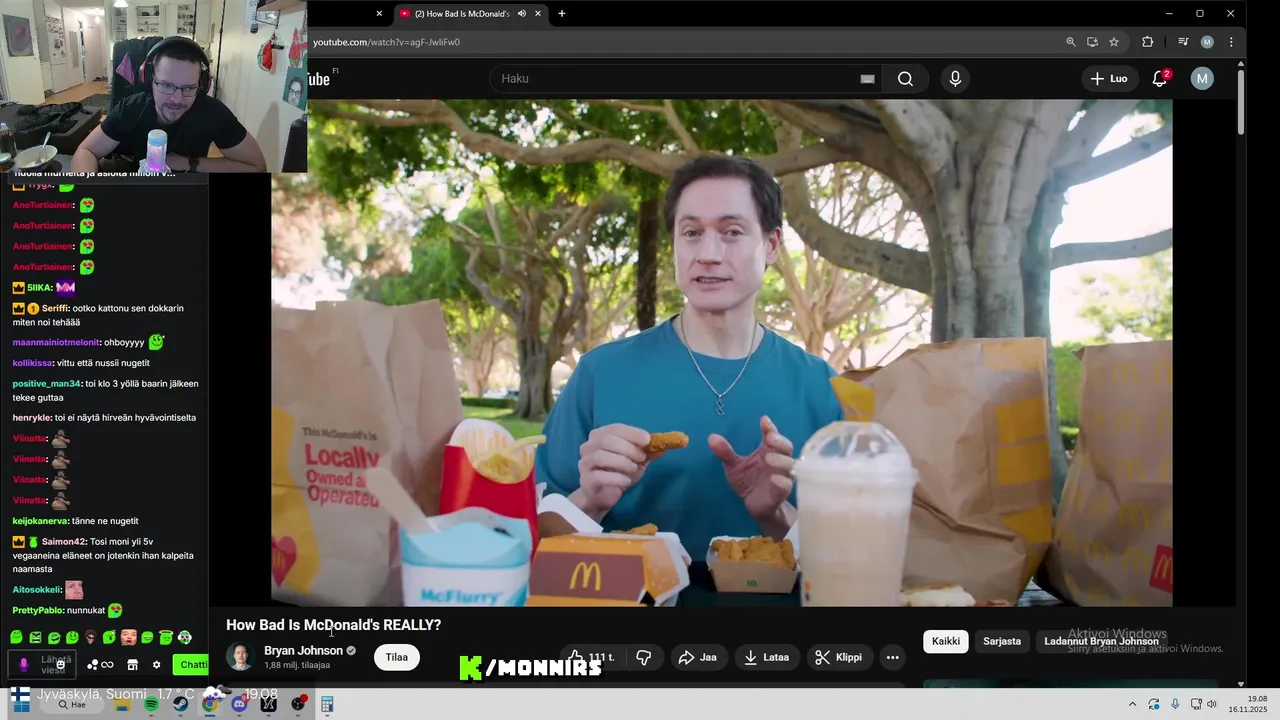Open YouTube notifications bell
Screen dimensions: 1280x720
click(x=1160, y=79)
